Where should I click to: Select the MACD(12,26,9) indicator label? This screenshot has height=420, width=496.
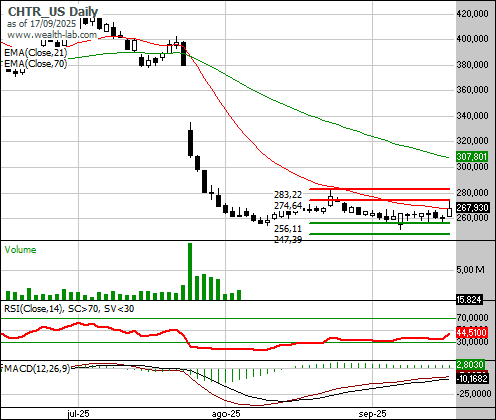[x=36, y=368]
